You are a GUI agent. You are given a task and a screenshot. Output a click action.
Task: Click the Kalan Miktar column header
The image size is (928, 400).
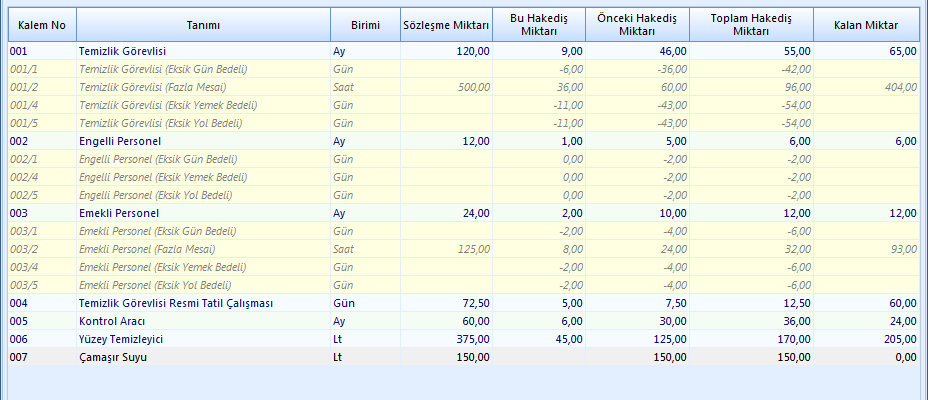click(865, 24)
